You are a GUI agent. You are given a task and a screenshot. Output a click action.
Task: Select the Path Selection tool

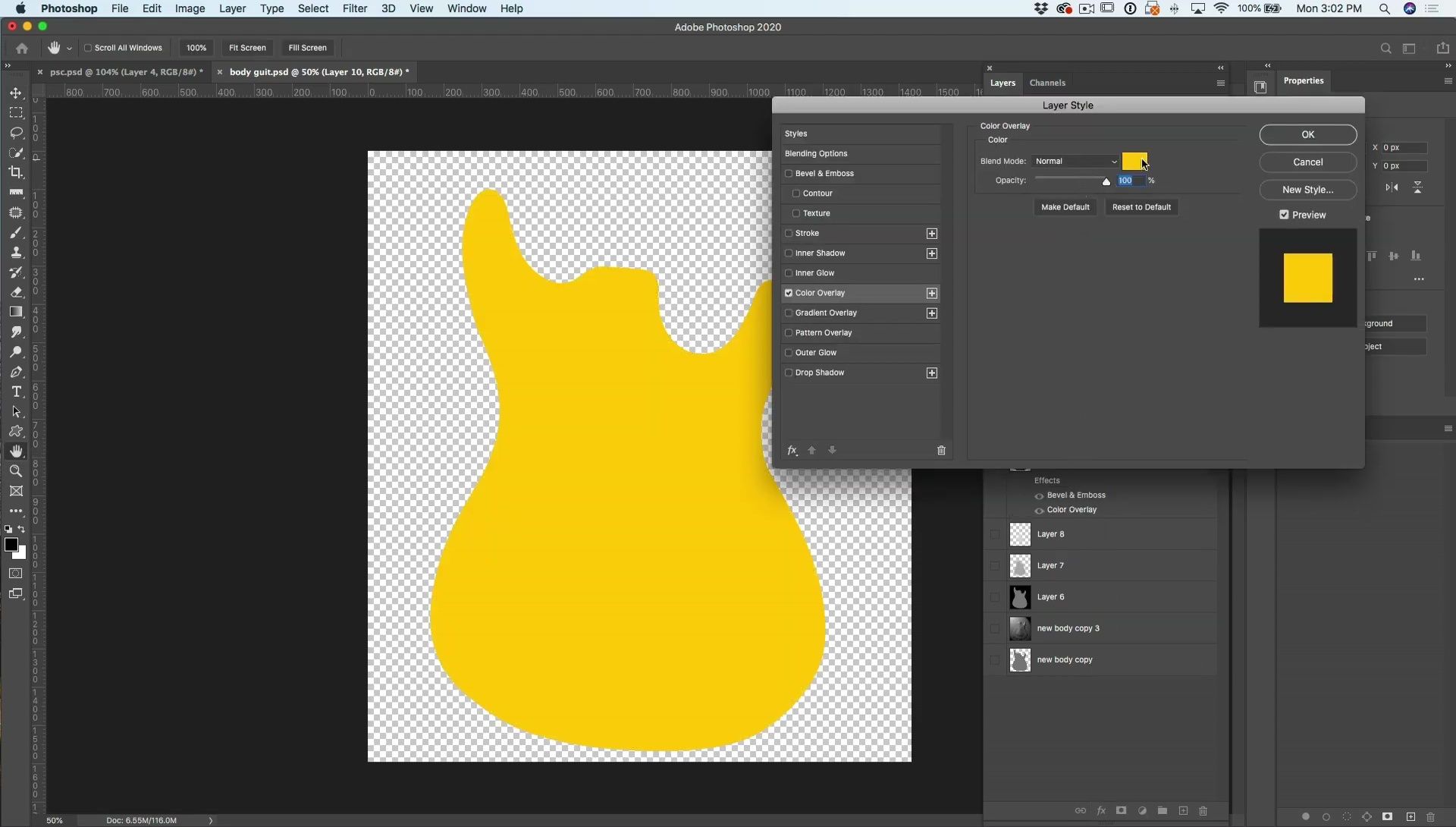coord(16,411)
